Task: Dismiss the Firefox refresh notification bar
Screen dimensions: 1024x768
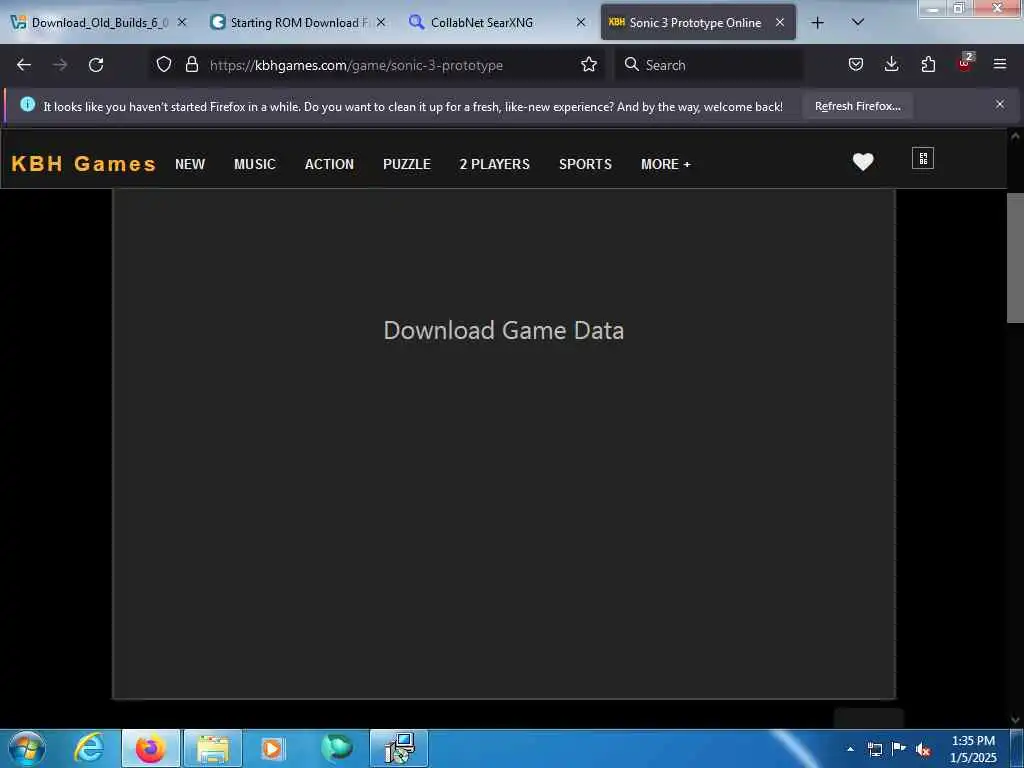Action: point(1000,104)
